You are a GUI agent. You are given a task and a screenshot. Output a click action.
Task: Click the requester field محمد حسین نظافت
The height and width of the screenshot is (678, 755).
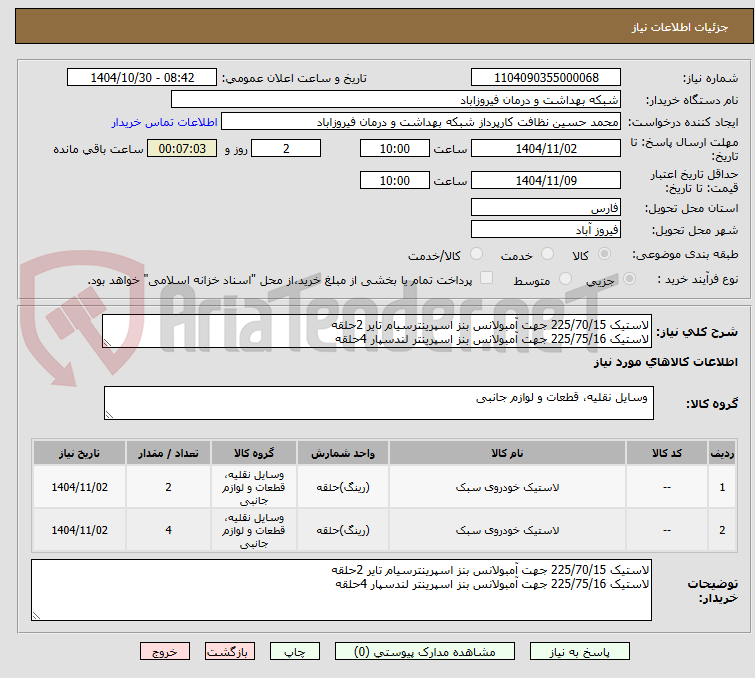click(421, 122)
